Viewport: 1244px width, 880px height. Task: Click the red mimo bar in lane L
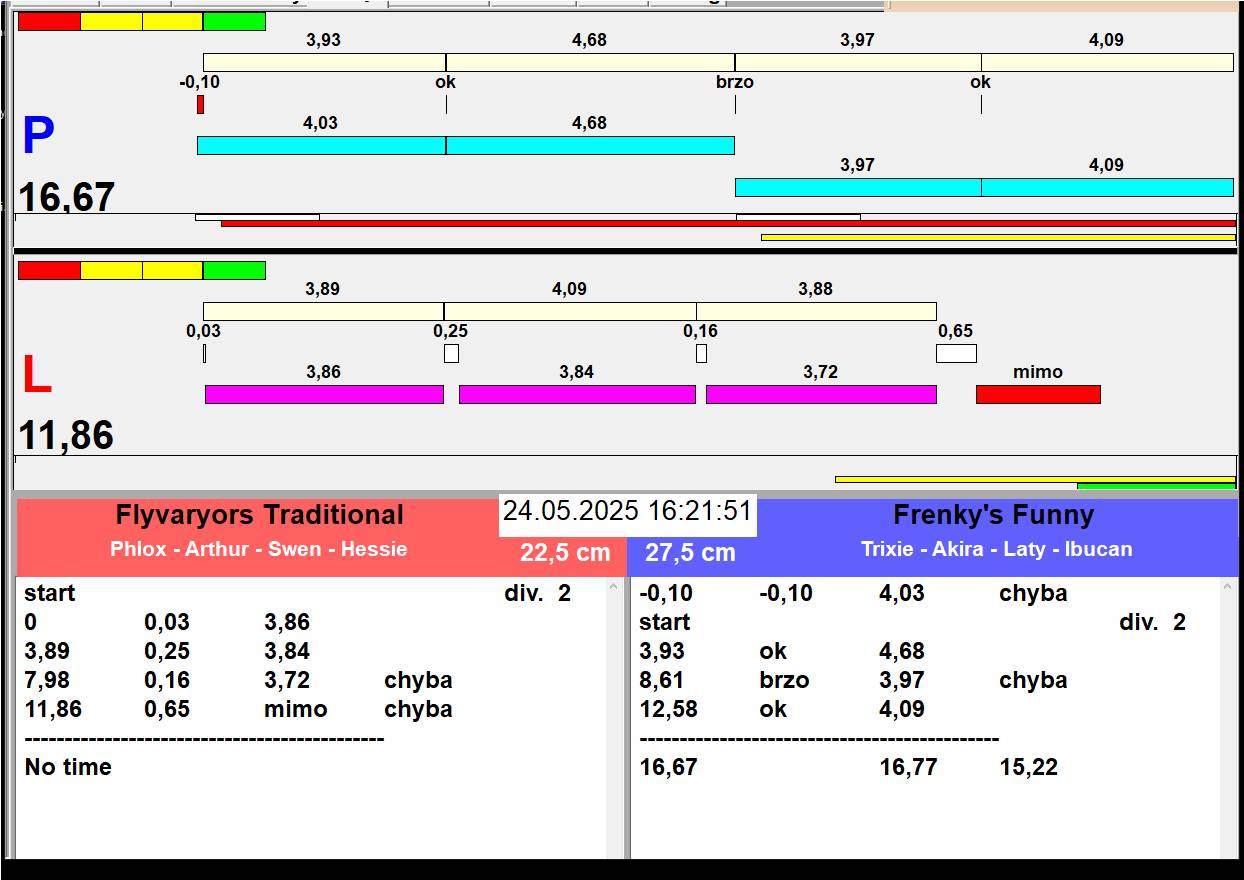(1038, 394)
